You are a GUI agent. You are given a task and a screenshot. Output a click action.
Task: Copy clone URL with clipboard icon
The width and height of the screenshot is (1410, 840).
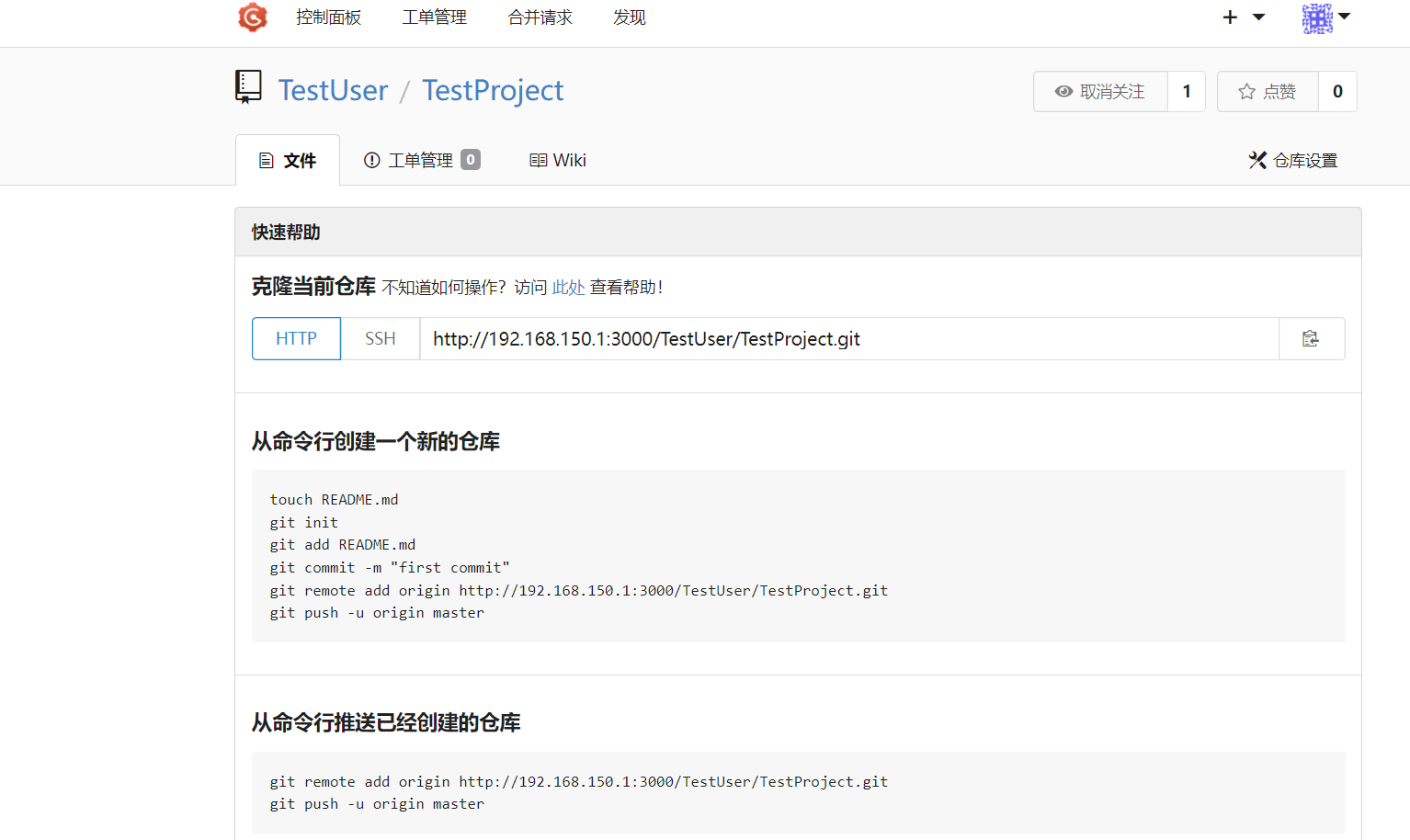click(x=1311, y=339)
